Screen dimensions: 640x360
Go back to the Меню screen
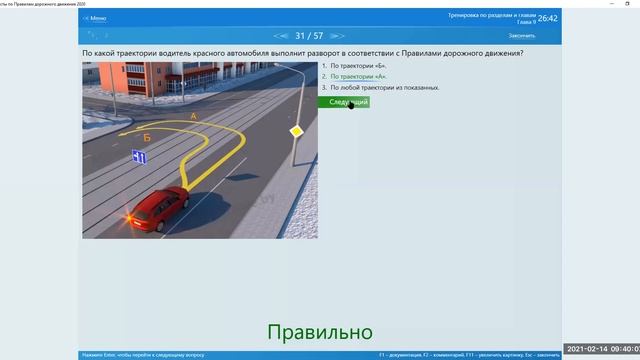pos(95,18)
